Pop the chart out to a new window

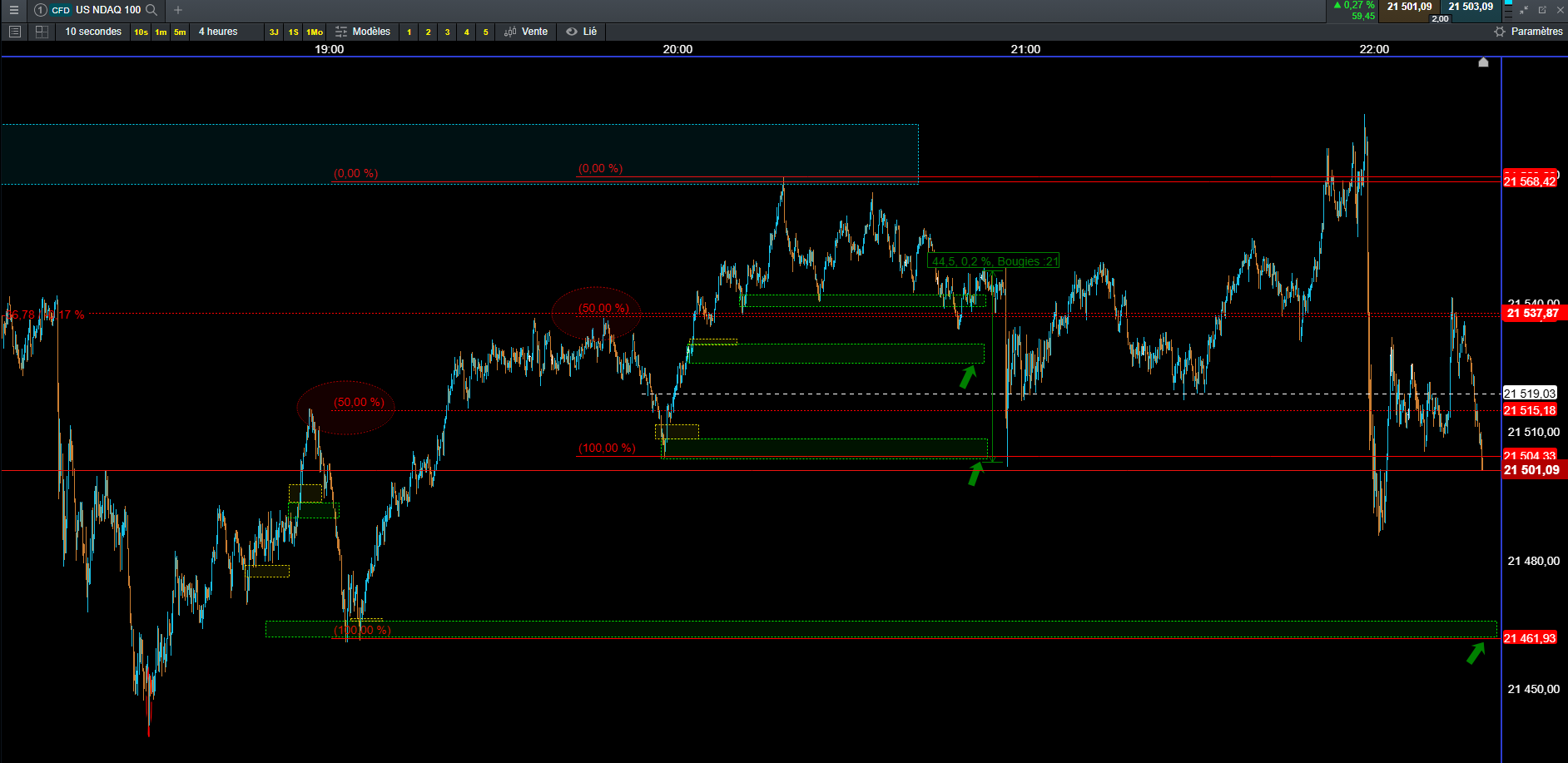tap(1542, 10)
